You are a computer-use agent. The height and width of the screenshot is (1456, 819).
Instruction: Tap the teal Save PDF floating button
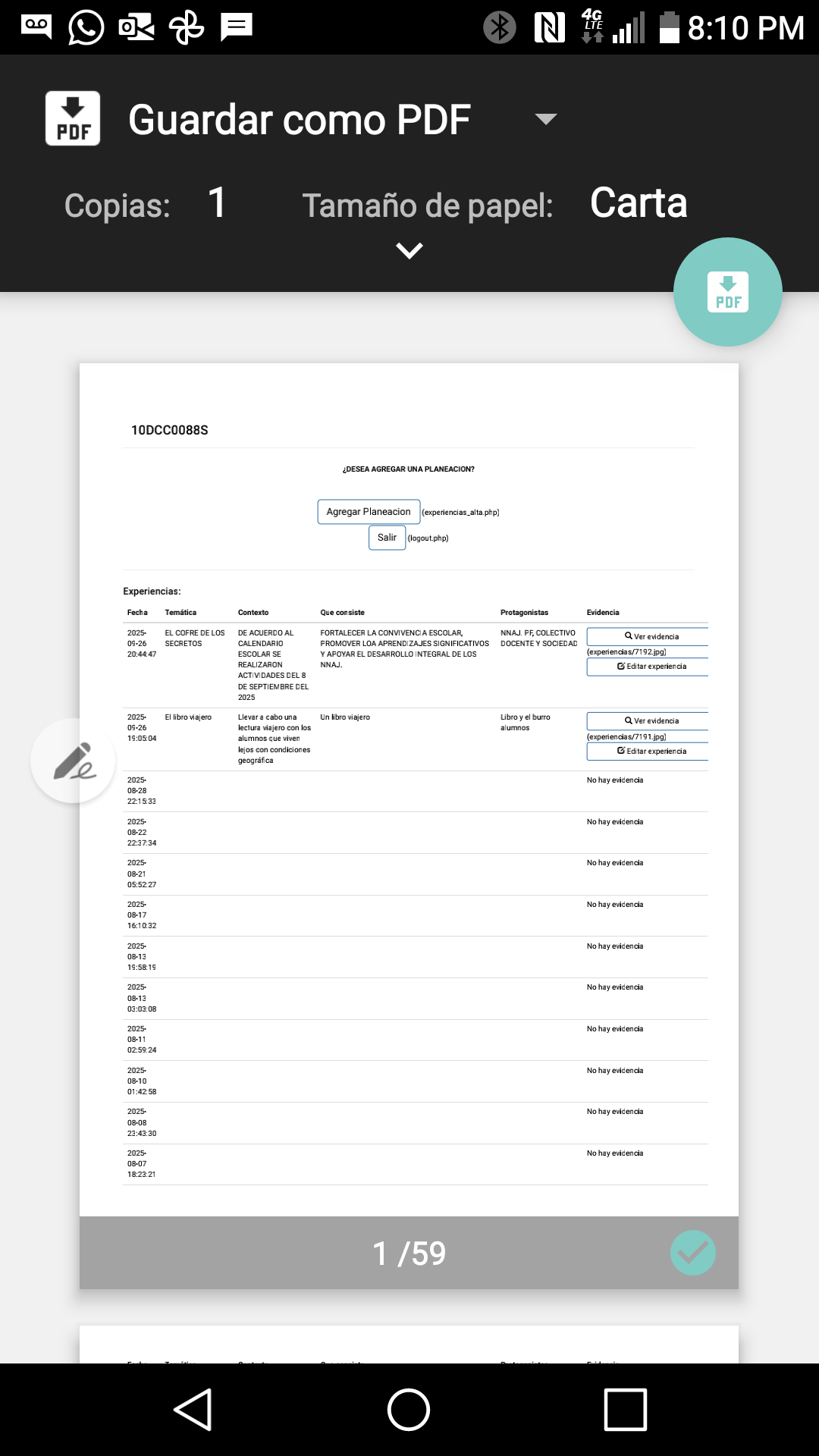[x=727, y=292]
